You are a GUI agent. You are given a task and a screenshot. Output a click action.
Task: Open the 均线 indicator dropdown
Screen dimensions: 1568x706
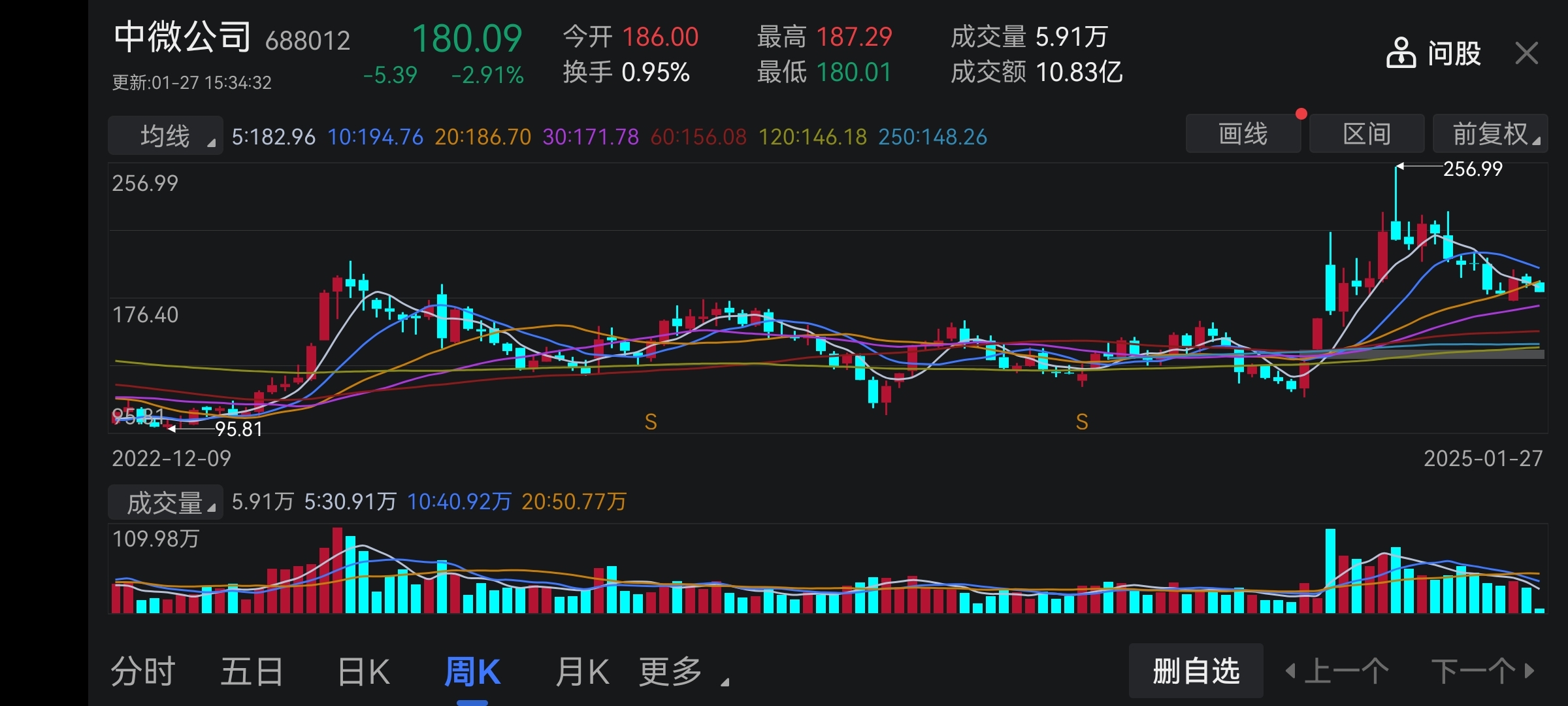pos(165,136)
